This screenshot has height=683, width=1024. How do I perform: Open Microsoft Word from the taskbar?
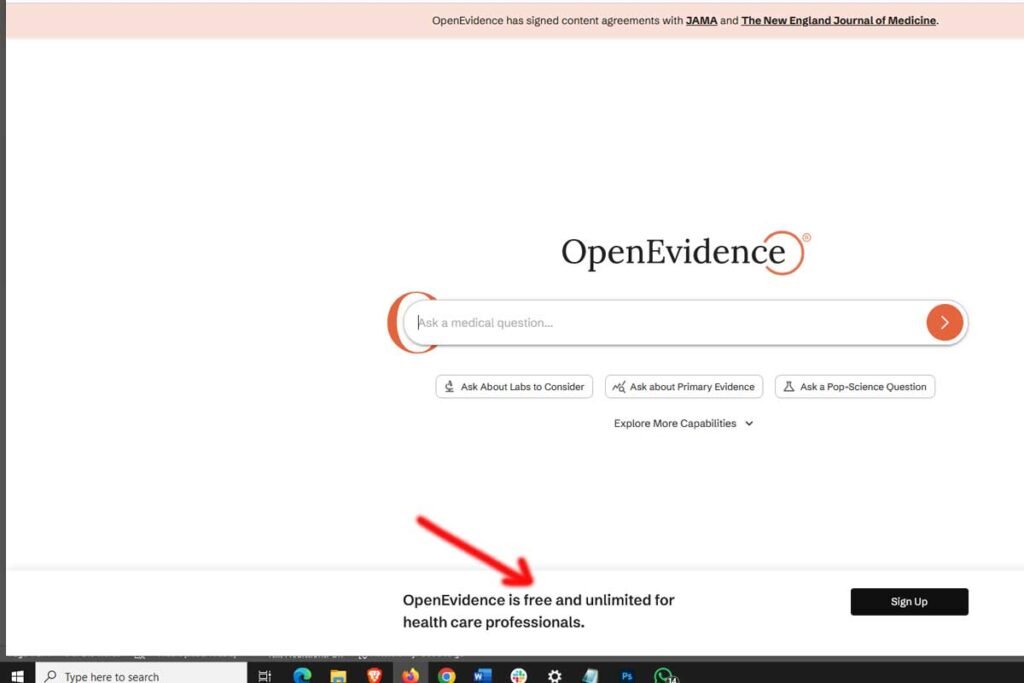coord(483,675)
